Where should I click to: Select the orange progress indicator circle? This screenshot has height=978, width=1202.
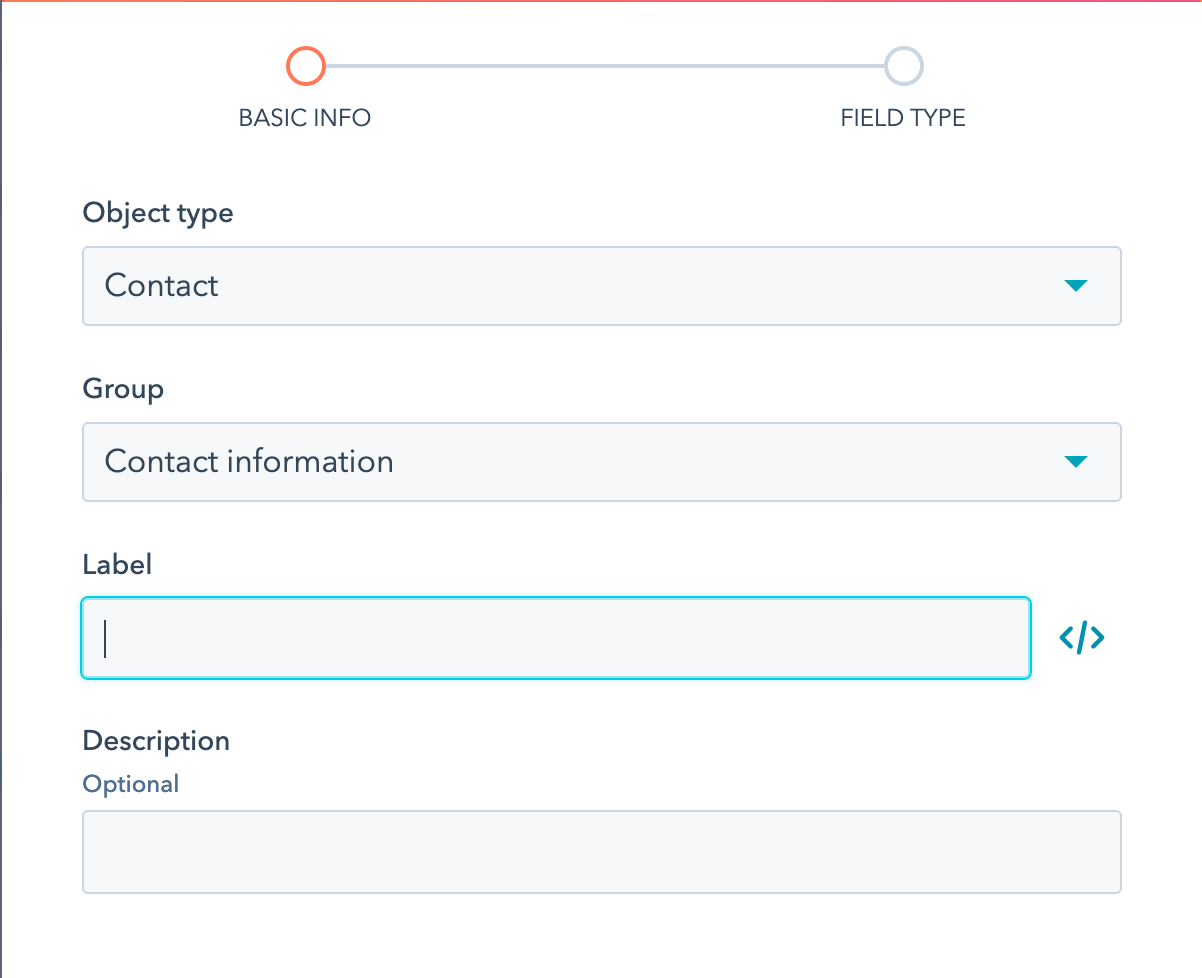click(x=305, y=65)
